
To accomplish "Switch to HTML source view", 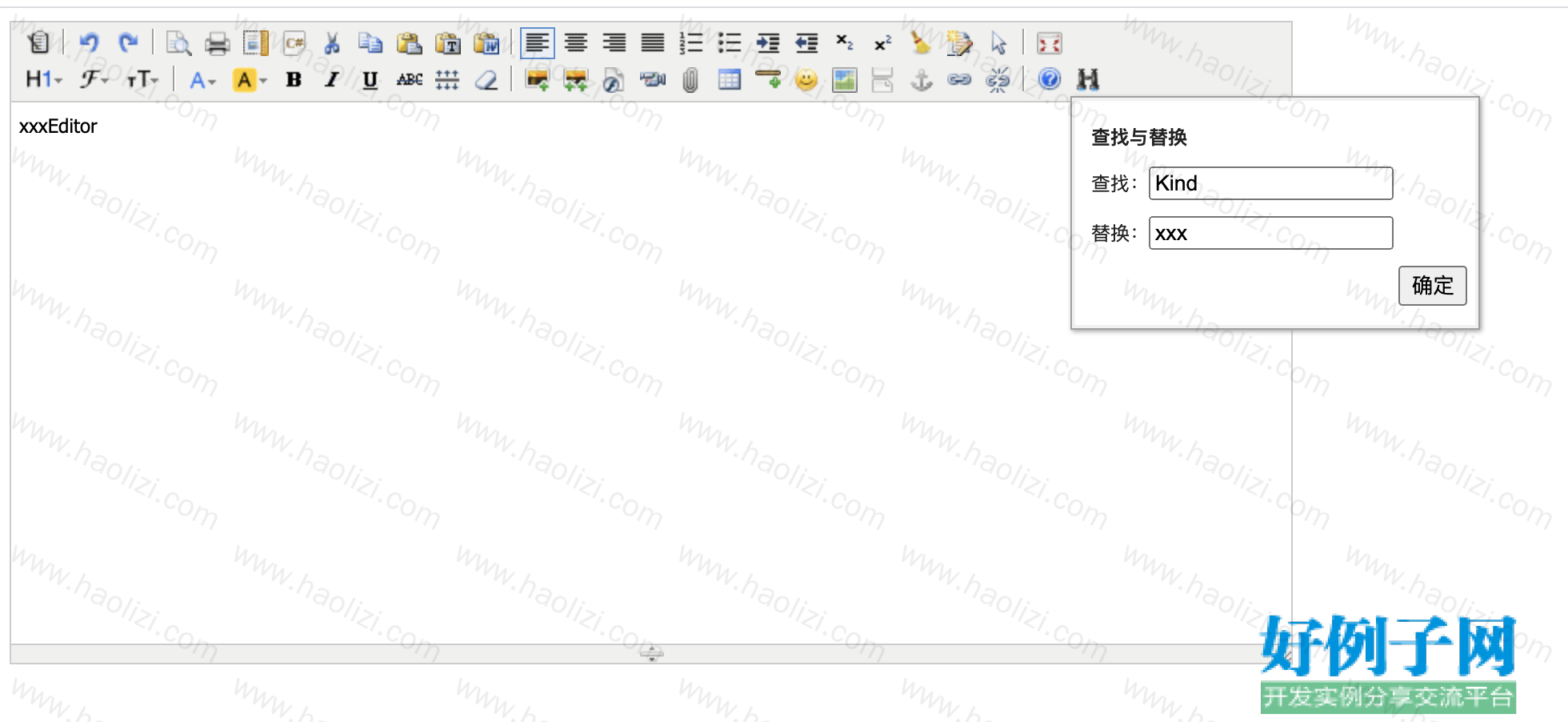I will point(38,42).
